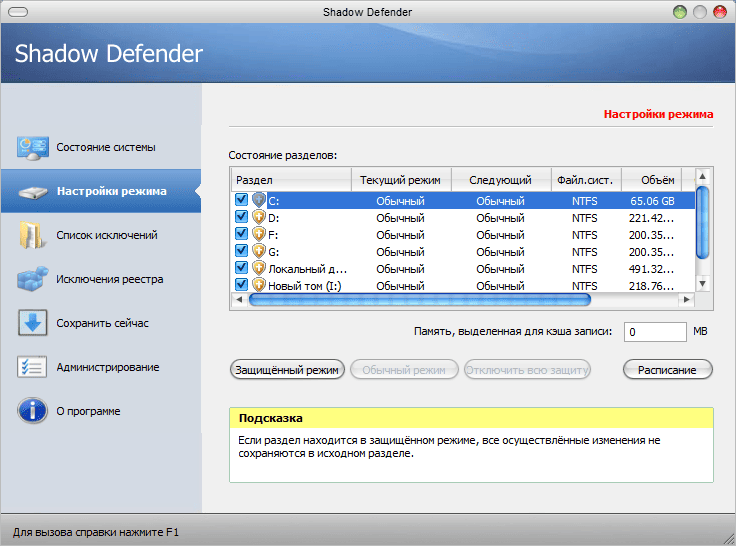This screenshot has height=546, width=736.
Task: Open Настройки режима section
Action: (x=101, y=192)
